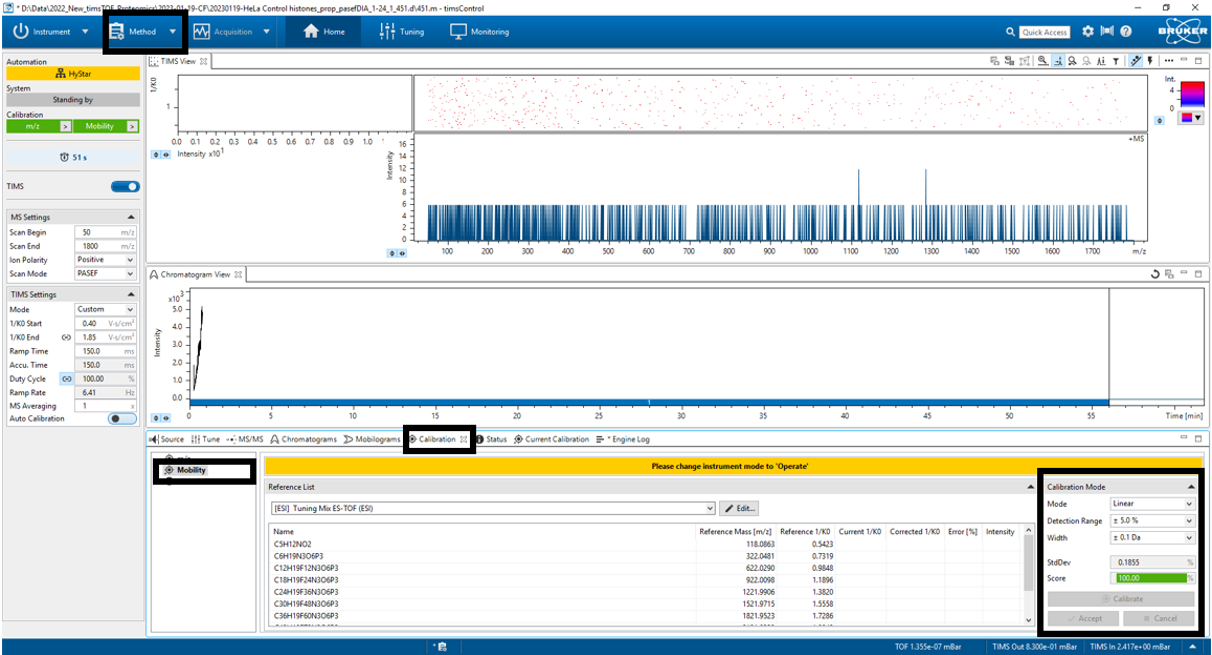Toggle the highlighted axis-scaling icon in TIMS toolbar
Screen dimensions: 1212x655
pos(1058,60)
